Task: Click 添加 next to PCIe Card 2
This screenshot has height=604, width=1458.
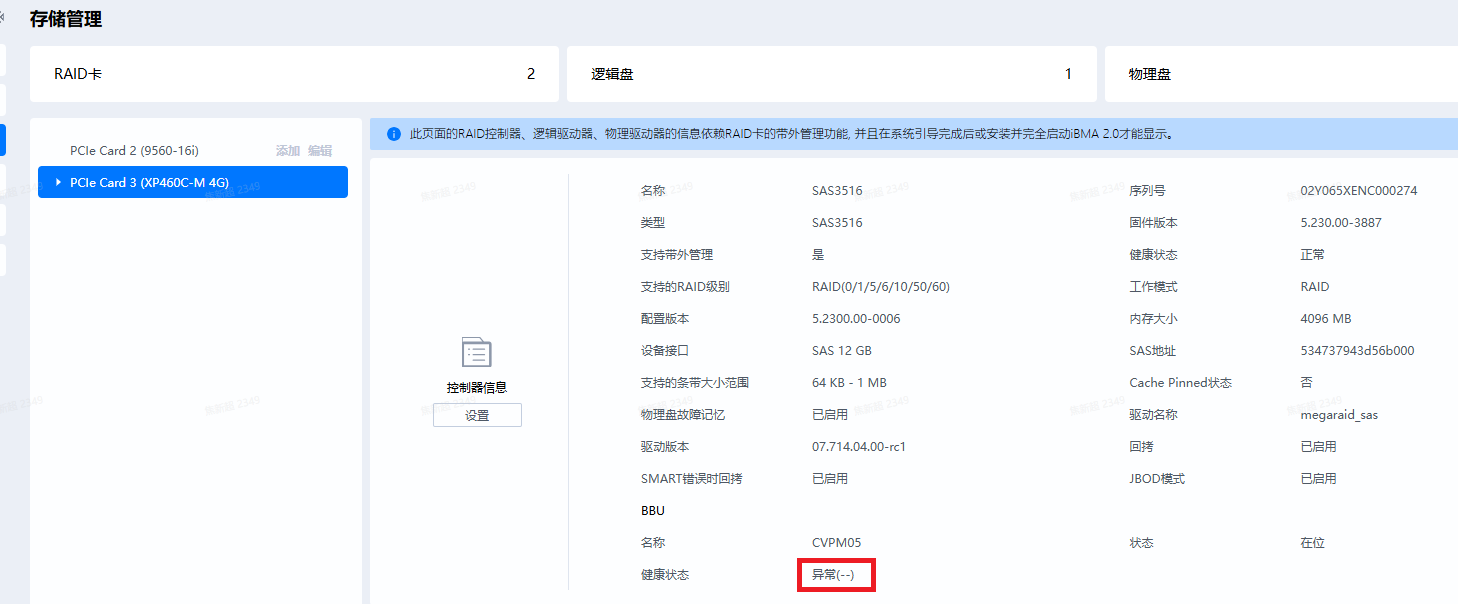Action: (x=288, y=150)
